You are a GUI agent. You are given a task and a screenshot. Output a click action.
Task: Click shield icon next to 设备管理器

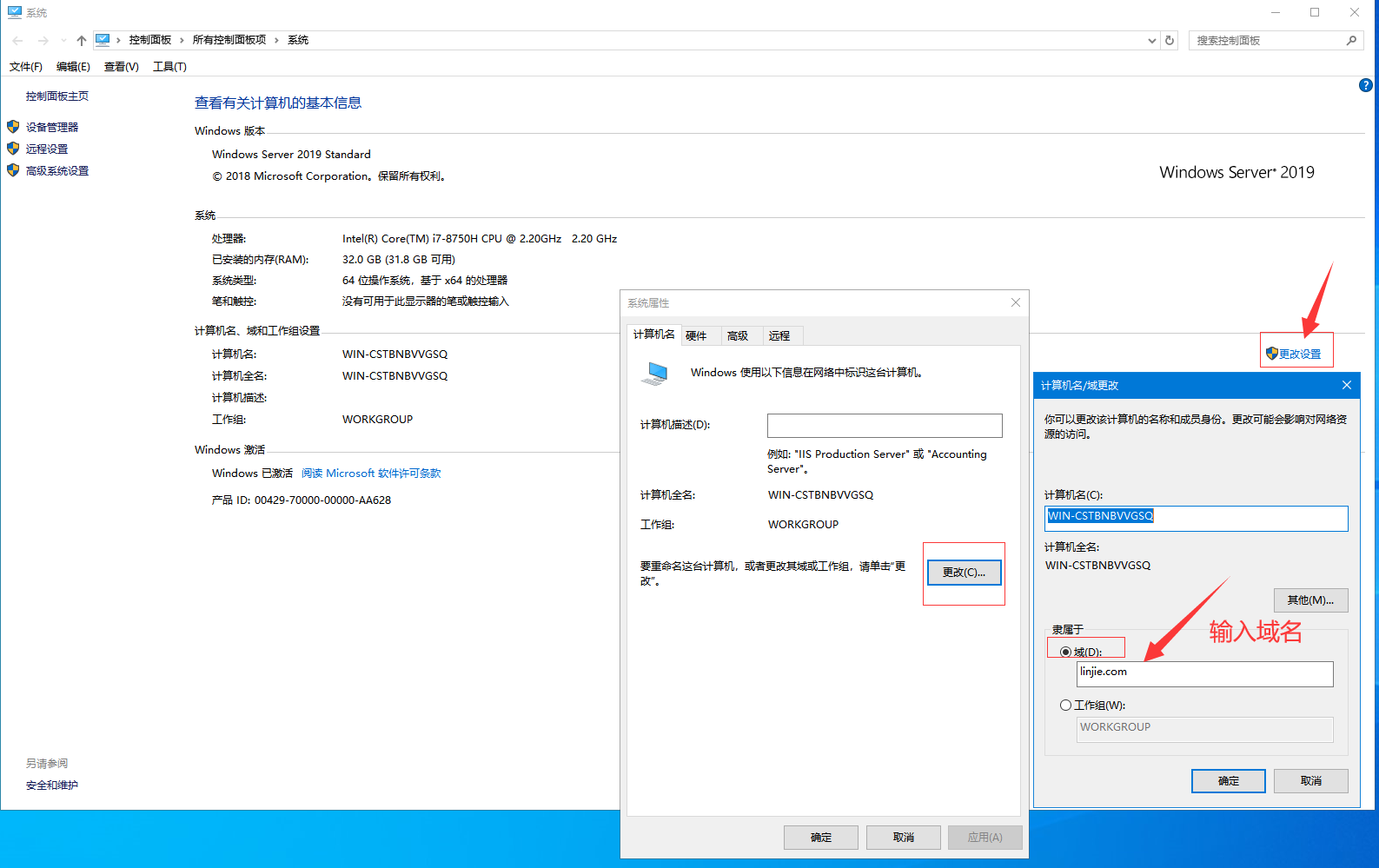tap(13, 127)
